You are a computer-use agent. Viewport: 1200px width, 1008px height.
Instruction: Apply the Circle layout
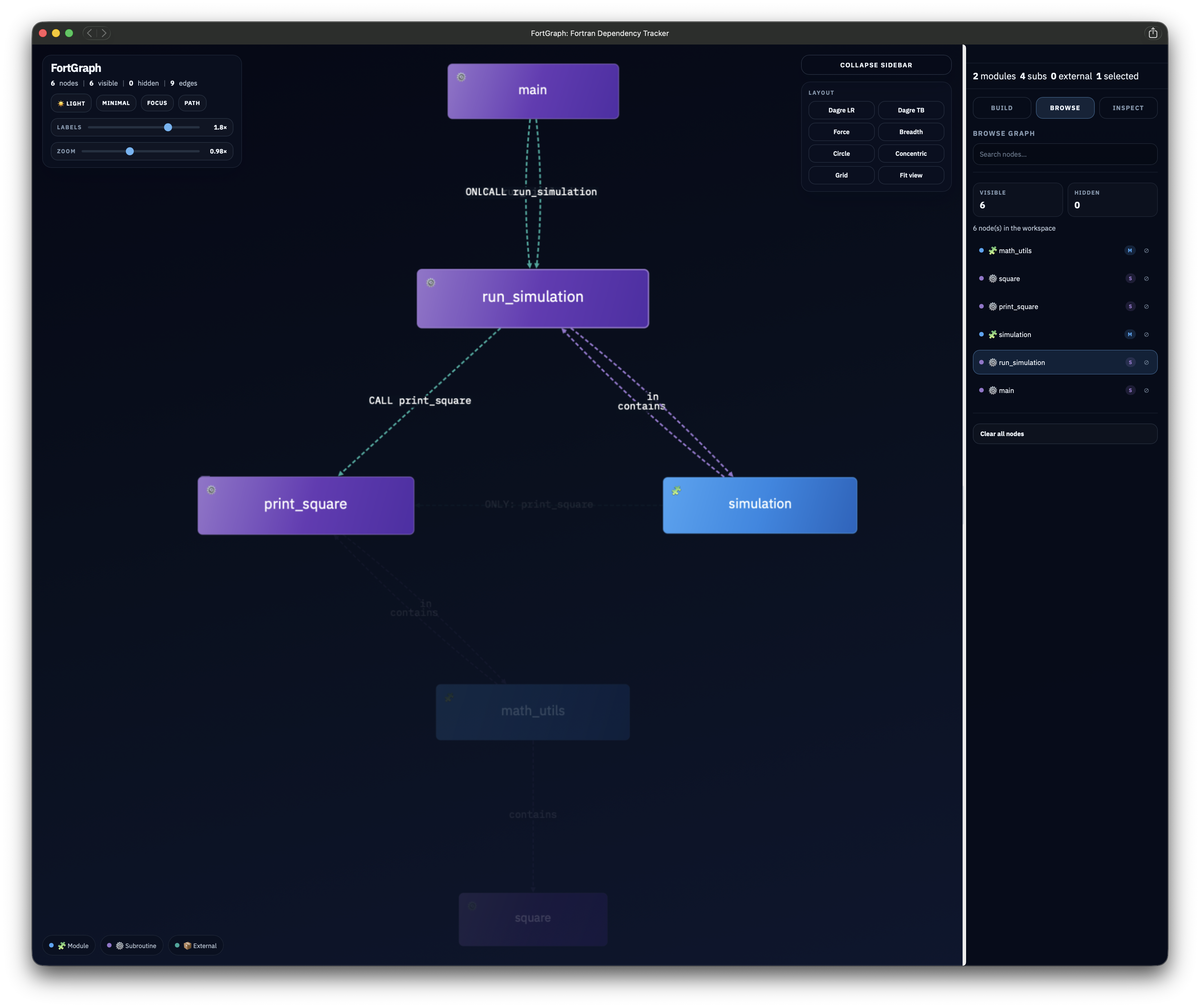(841, 154)
